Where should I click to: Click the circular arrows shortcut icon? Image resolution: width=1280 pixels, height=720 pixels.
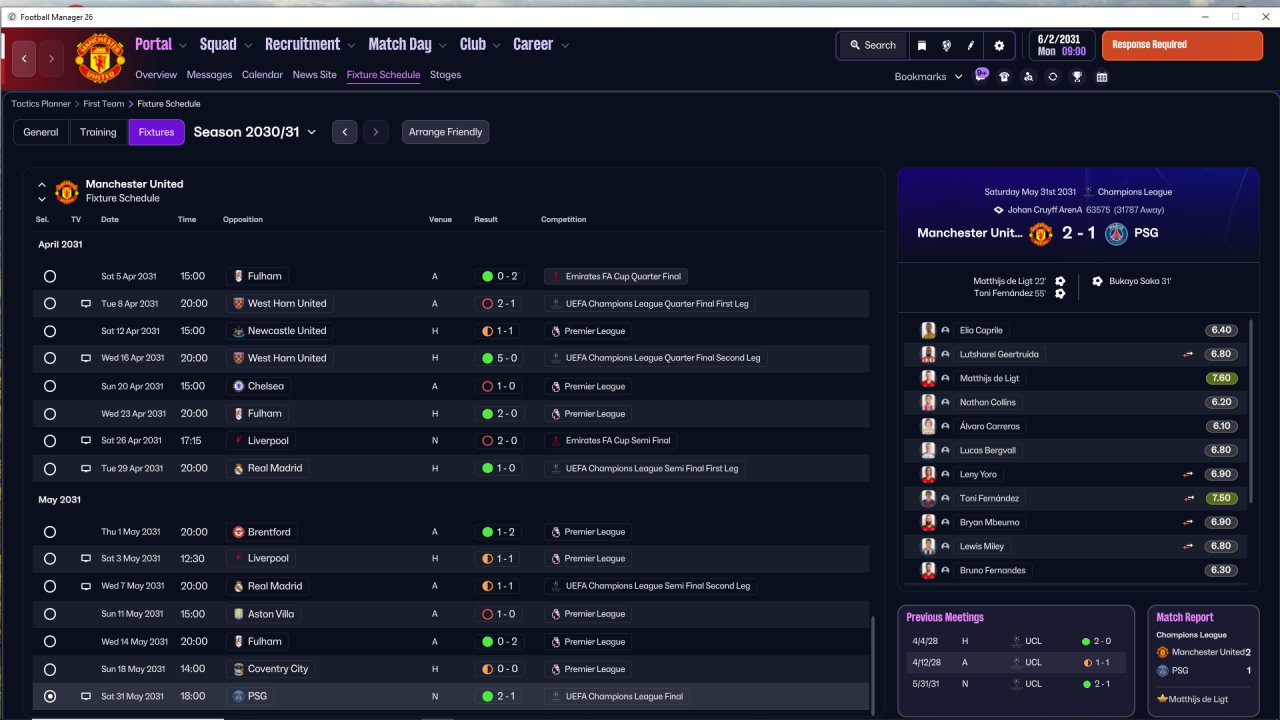pyautogui.click(x=1053, y=77)
